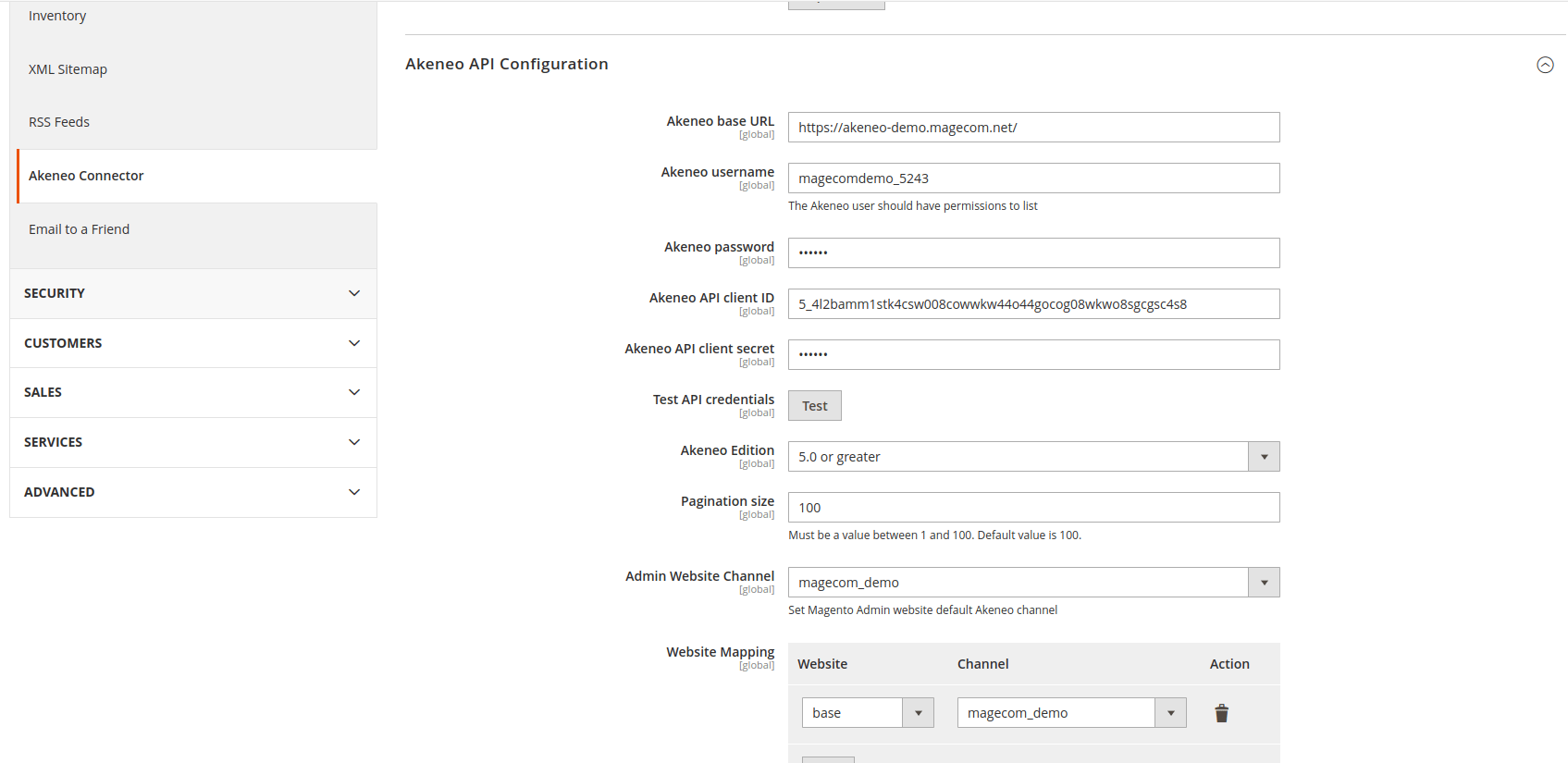1568x763 pixels.
Task: Expand the CUSTOMERS settings group
Action: point(193,343)
